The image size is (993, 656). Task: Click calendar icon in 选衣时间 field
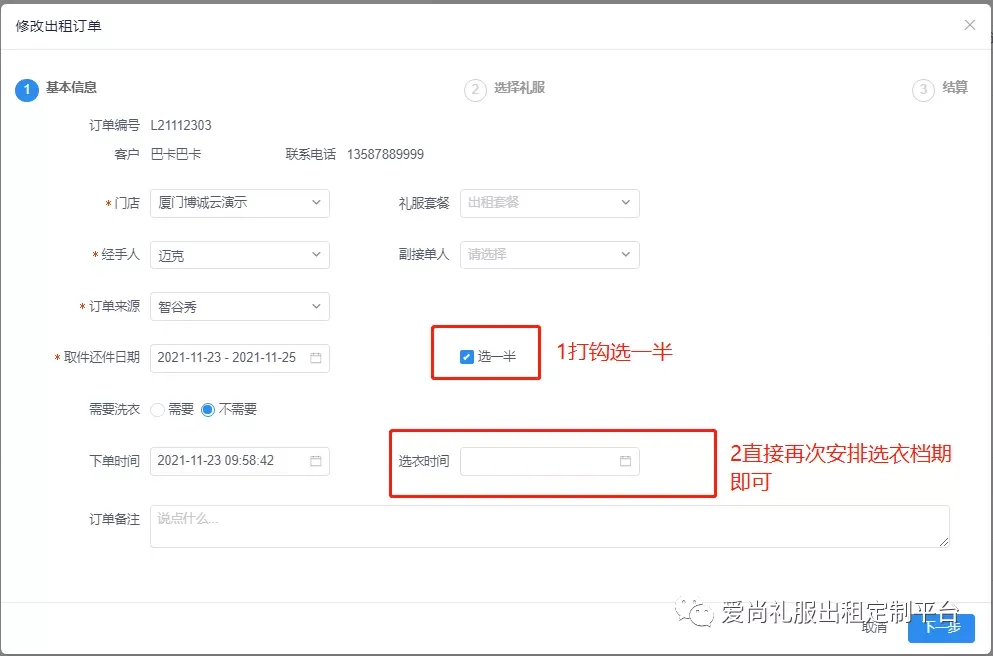626,461
